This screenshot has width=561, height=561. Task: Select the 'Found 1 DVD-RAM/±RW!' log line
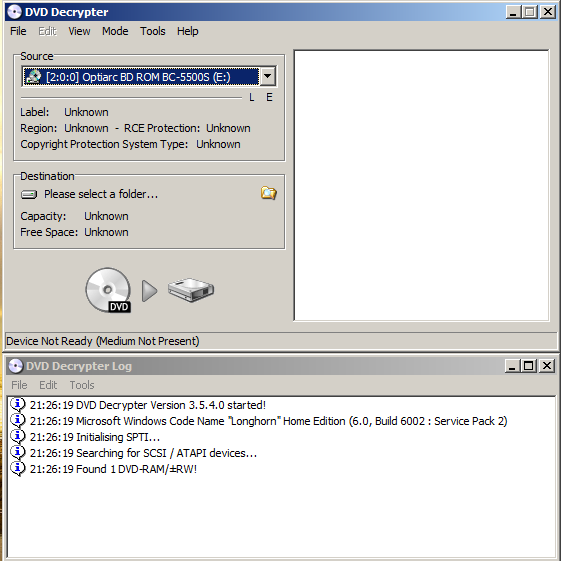[x=113, y=469]
